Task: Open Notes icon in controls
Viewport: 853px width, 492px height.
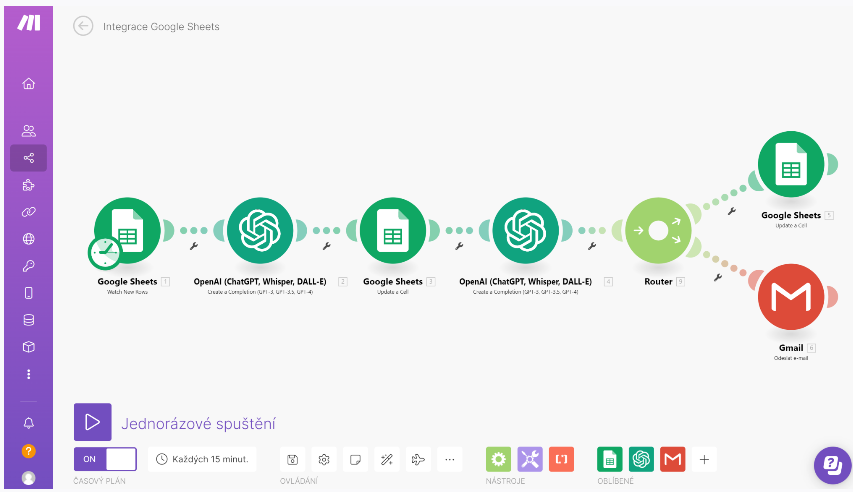Action: click(x=355, y=459)
